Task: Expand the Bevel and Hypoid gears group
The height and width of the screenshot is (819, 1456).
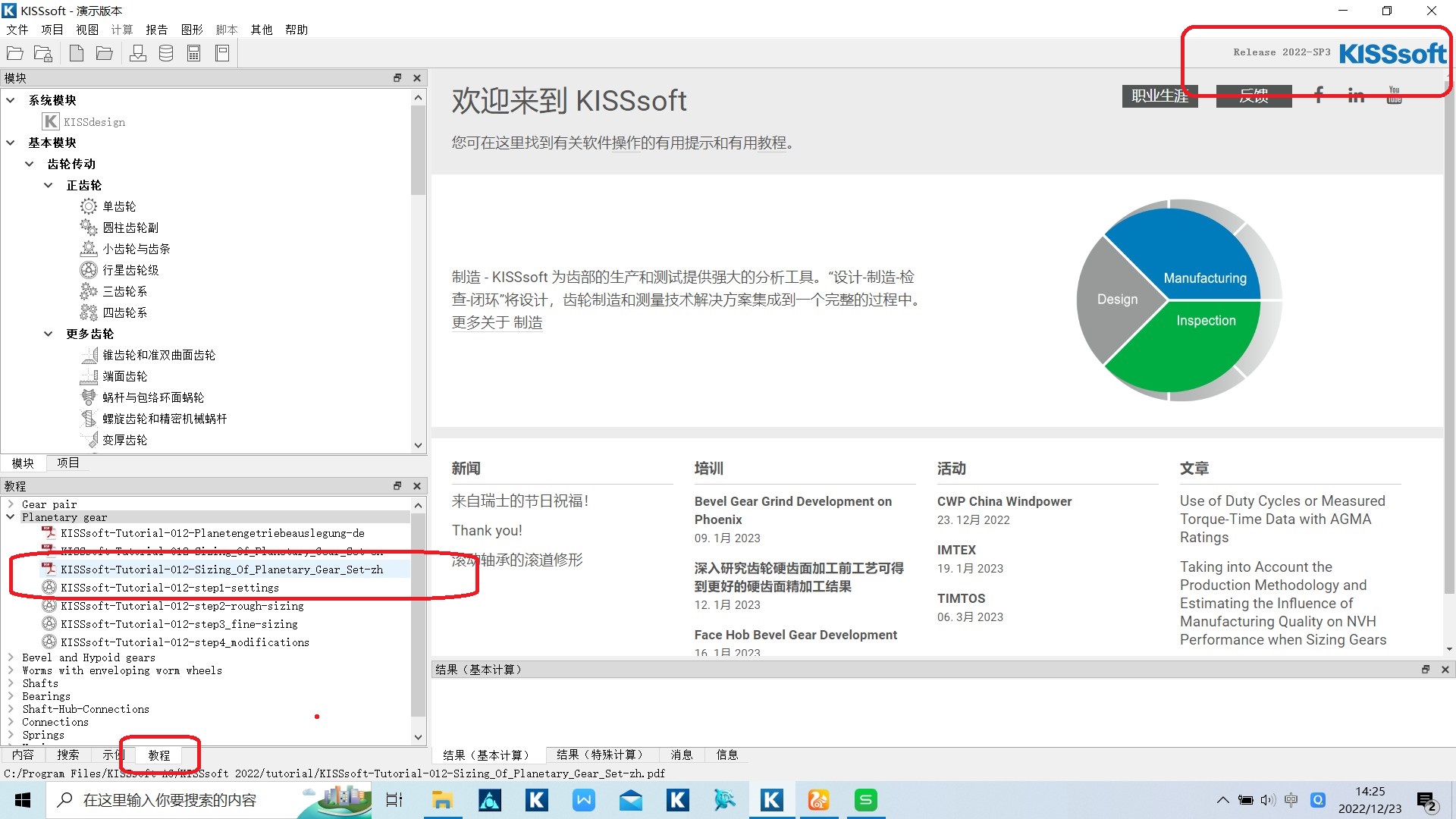Action: 11,657
